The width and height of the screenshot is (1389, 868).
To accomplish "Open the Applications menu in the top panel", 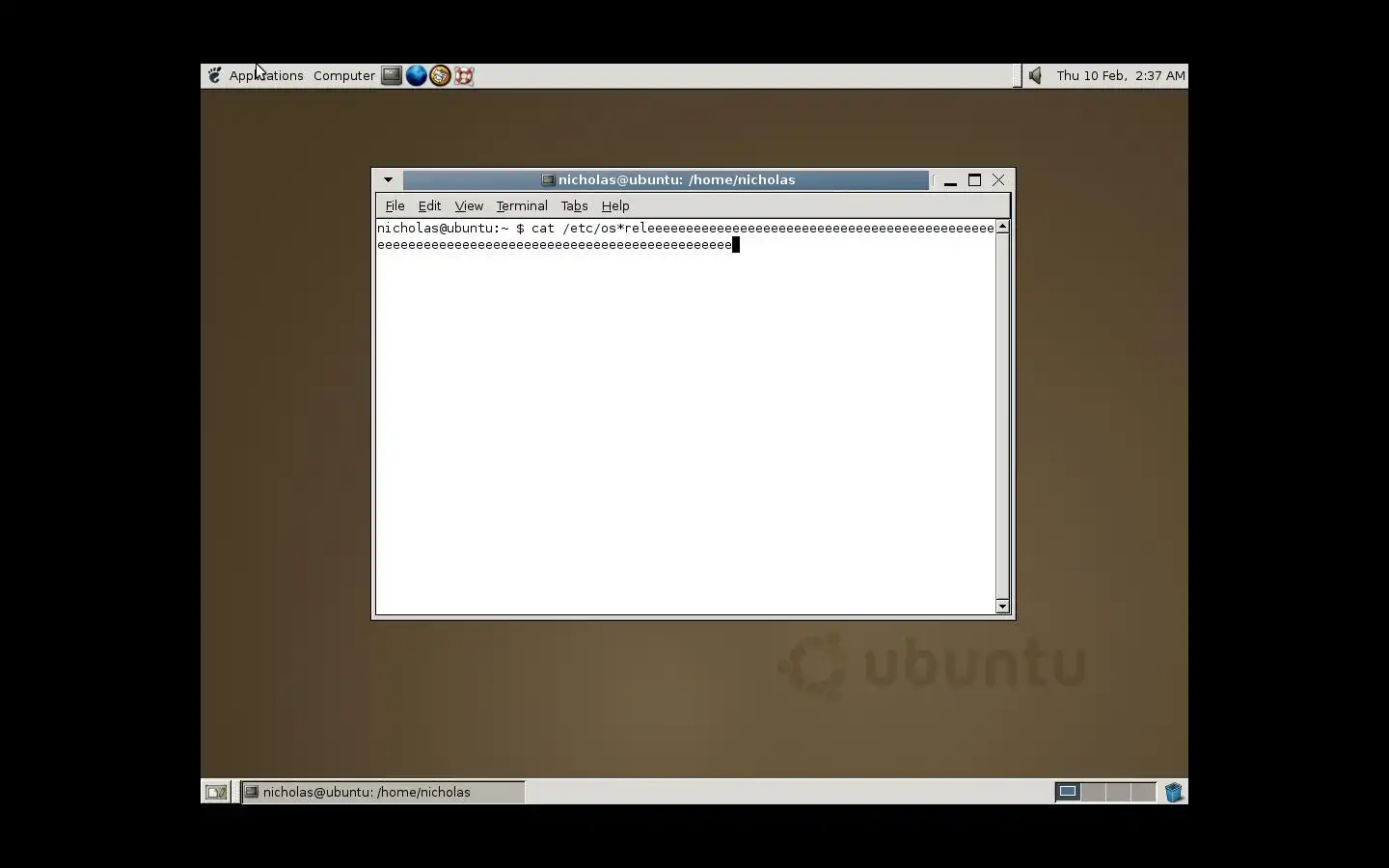I will [266, 75].
